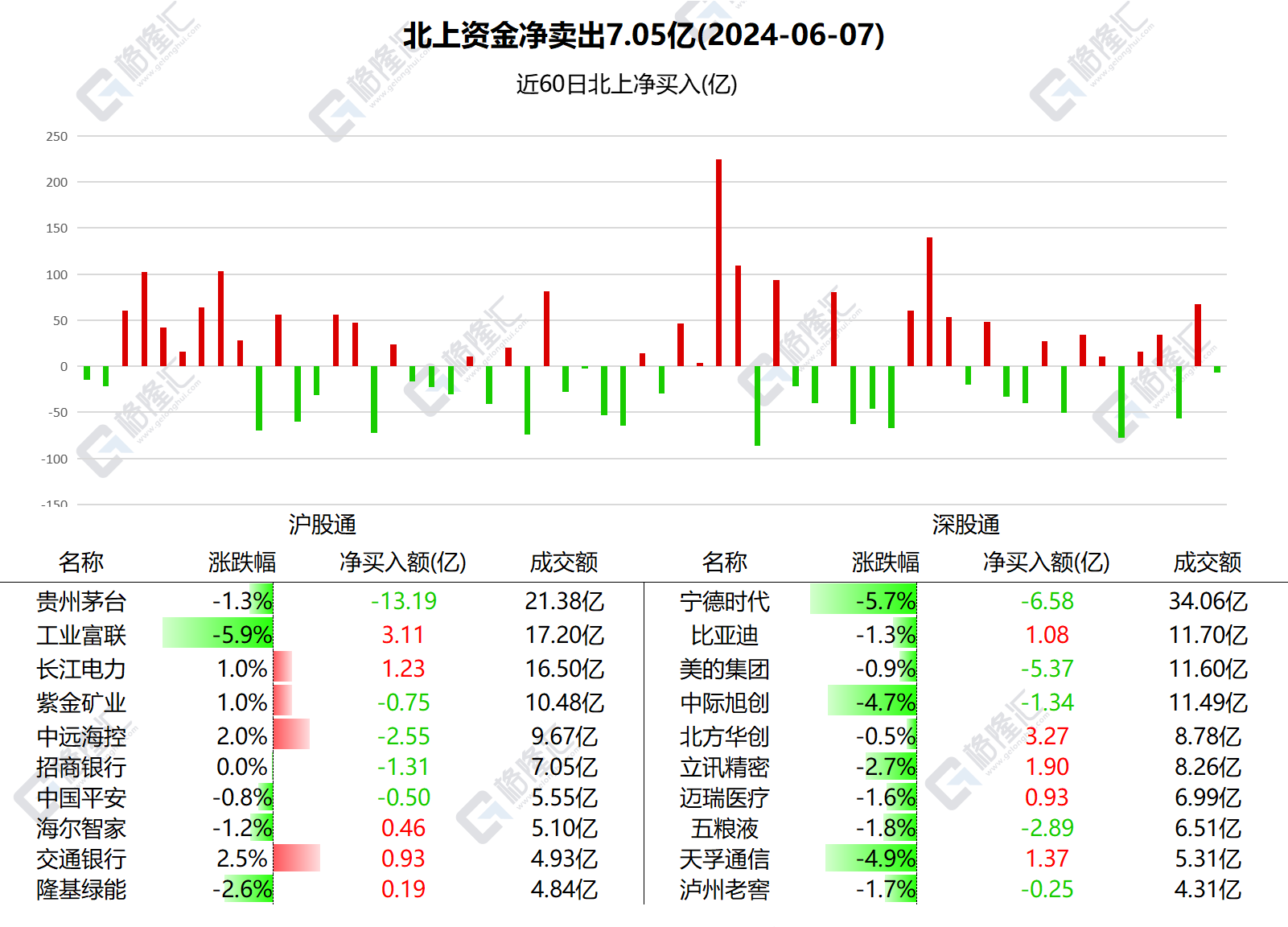Click net buy value -6.58
Image resolution: width=1288 pixels, height=927 pixels.
(1047, 601)
